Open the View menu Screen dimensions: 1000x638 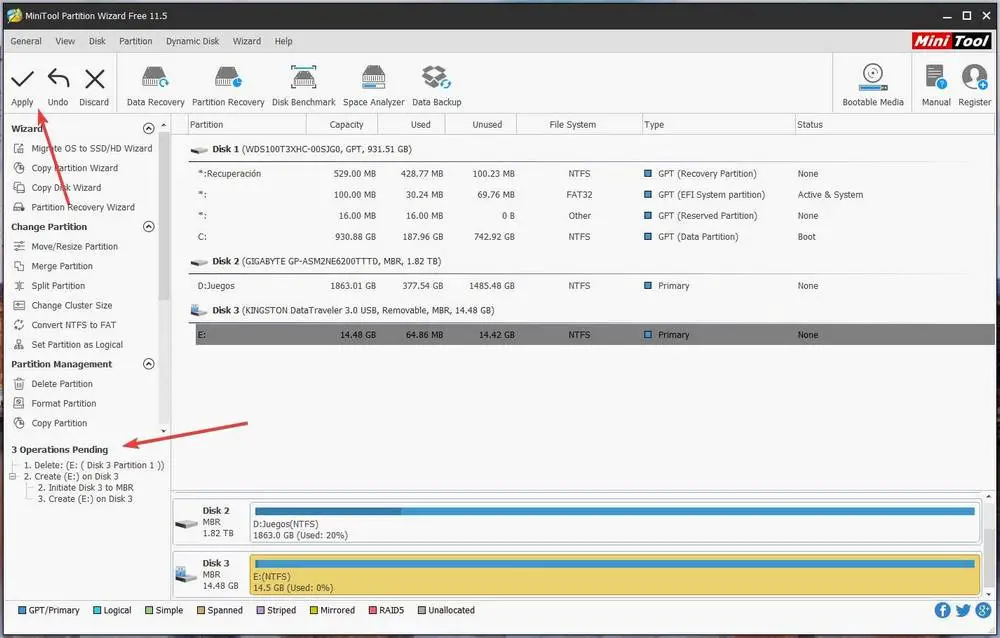pos(65,41)
